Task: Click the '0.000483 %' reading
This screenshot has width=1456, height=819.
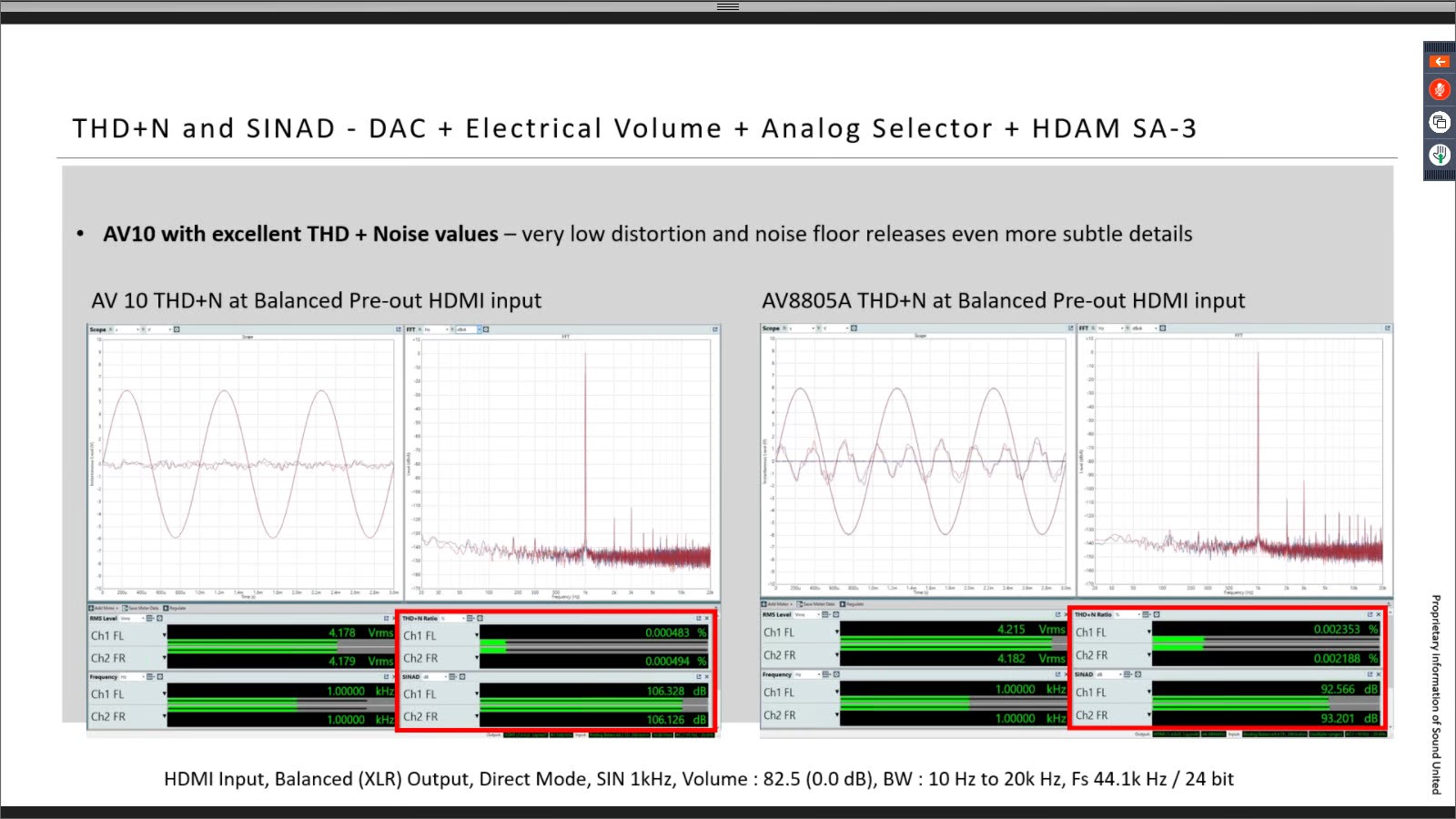Action: [676, 632]
